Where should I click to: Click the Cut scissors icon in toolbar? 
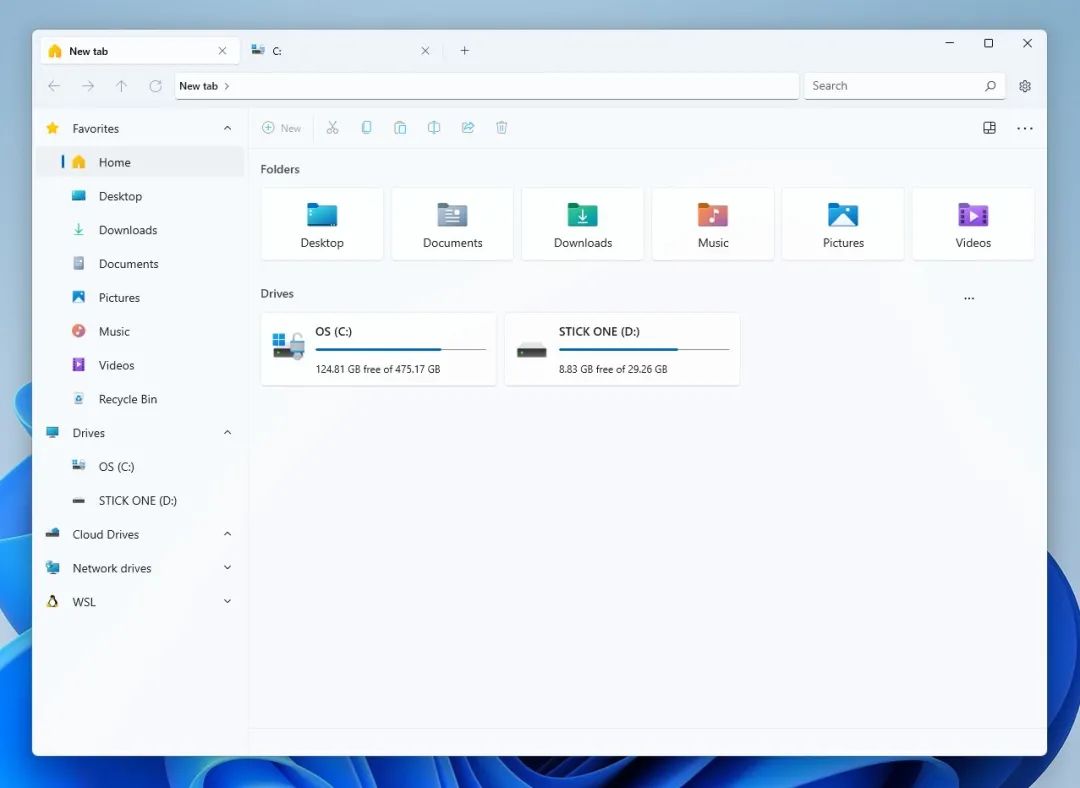[x=333, y=128]
